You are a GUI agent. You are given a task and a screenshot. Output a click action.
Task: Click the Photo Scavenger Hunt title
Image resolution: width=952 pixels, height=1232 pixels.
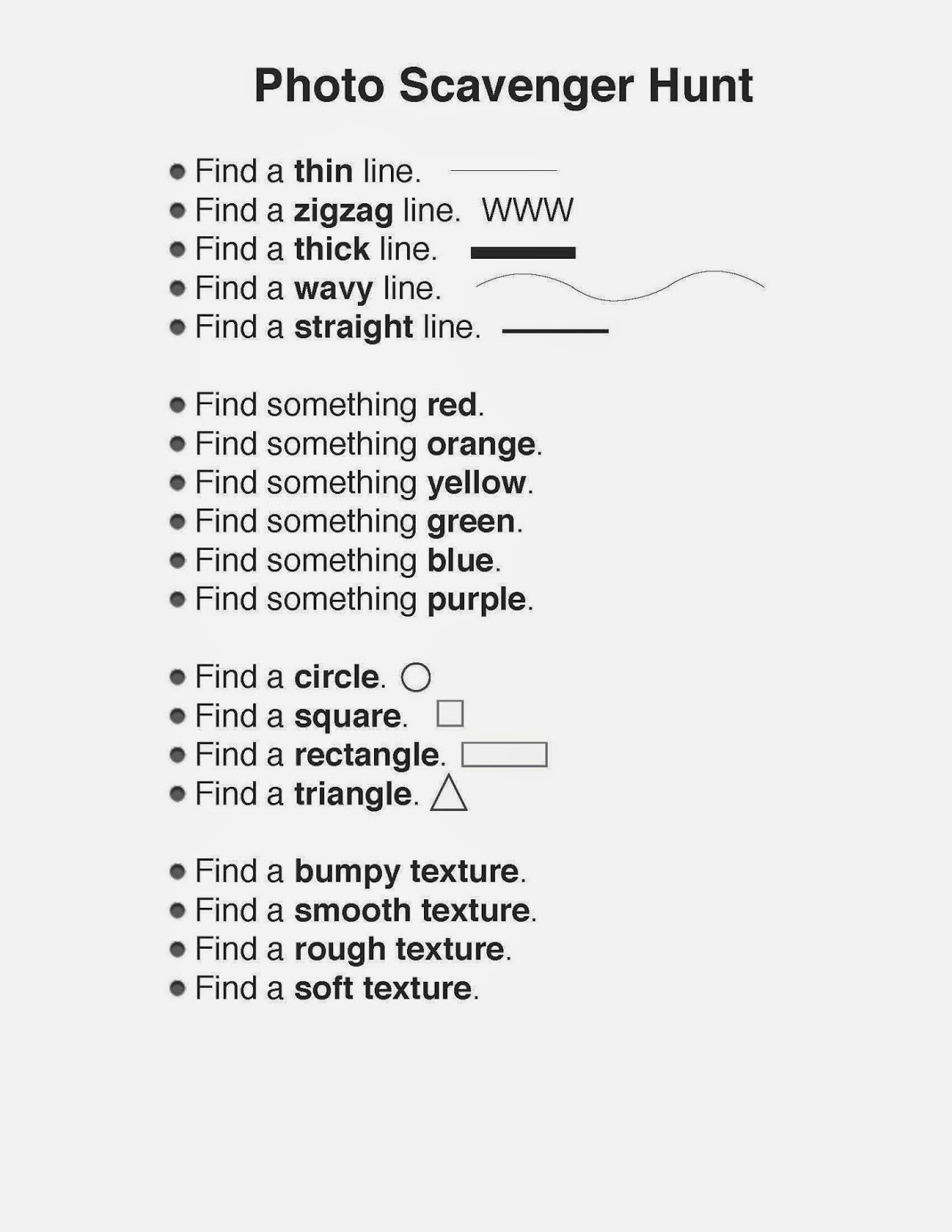(503, 85)
